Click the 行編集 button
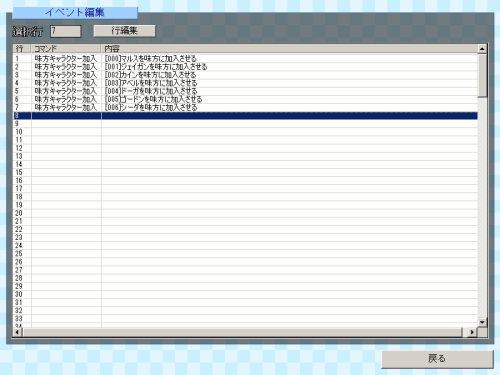This screenshot has height=375, width=500. [x=124, y=31]
